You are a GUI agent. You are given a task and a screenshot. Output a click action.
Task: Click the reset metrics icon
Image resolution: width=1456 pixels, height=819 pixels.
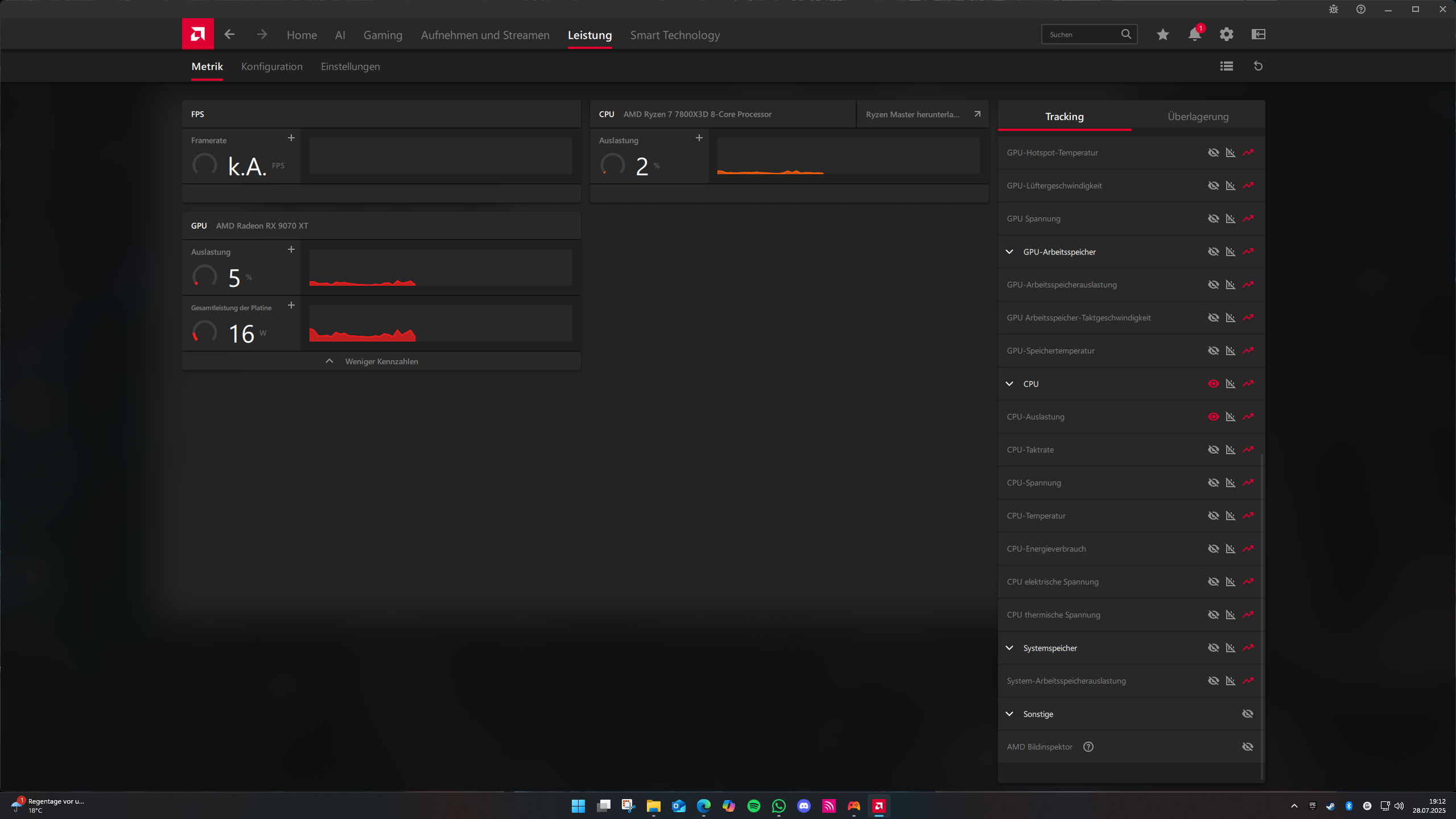[x=1258, y=66]
